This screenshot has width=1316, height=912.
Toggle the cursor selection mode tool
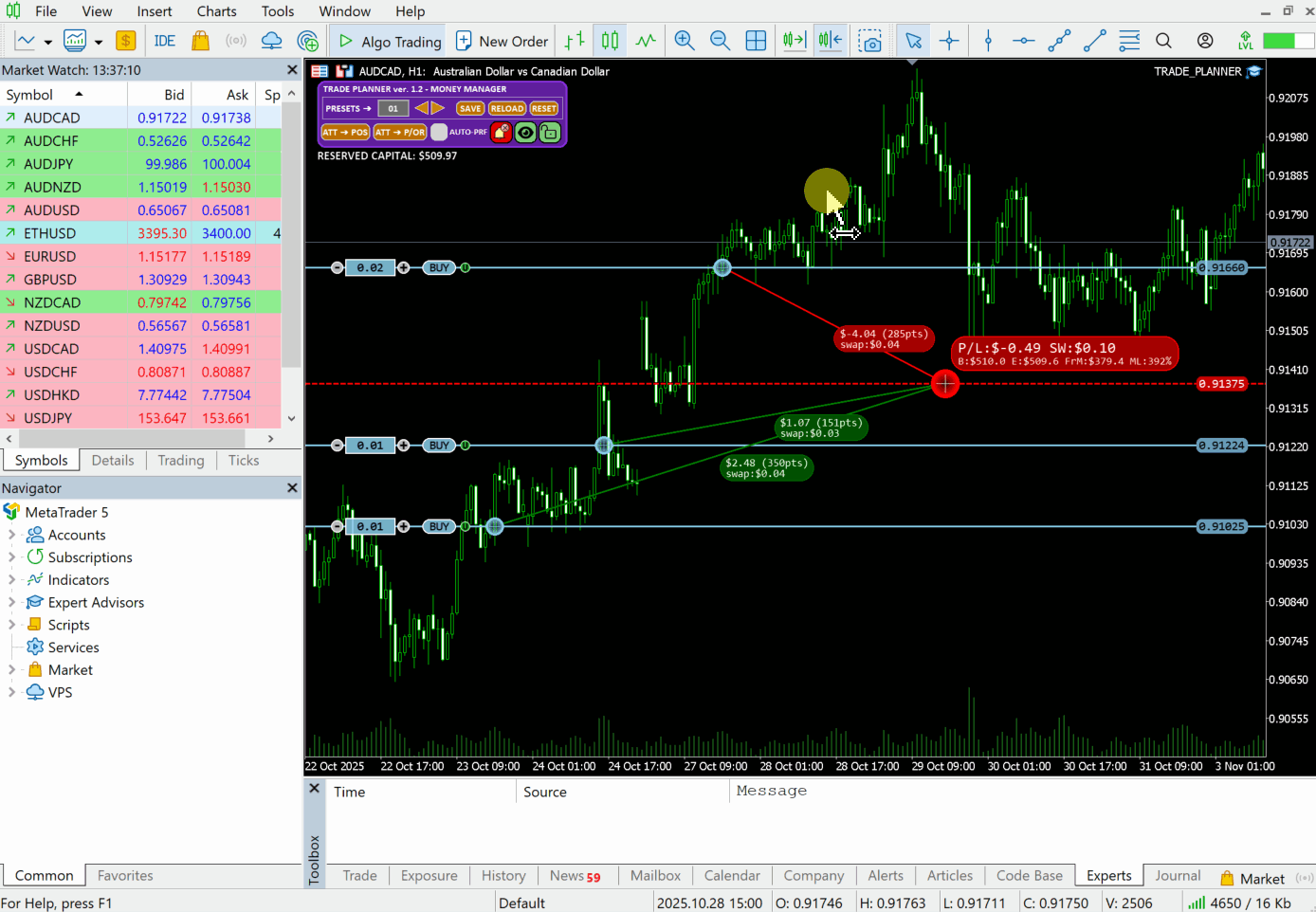coord(913,41)
